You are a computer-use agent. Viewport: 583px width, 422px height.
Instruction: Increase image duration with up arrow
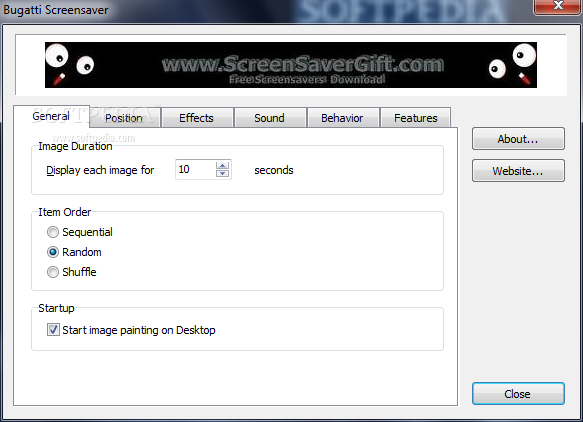click(222, 165)
